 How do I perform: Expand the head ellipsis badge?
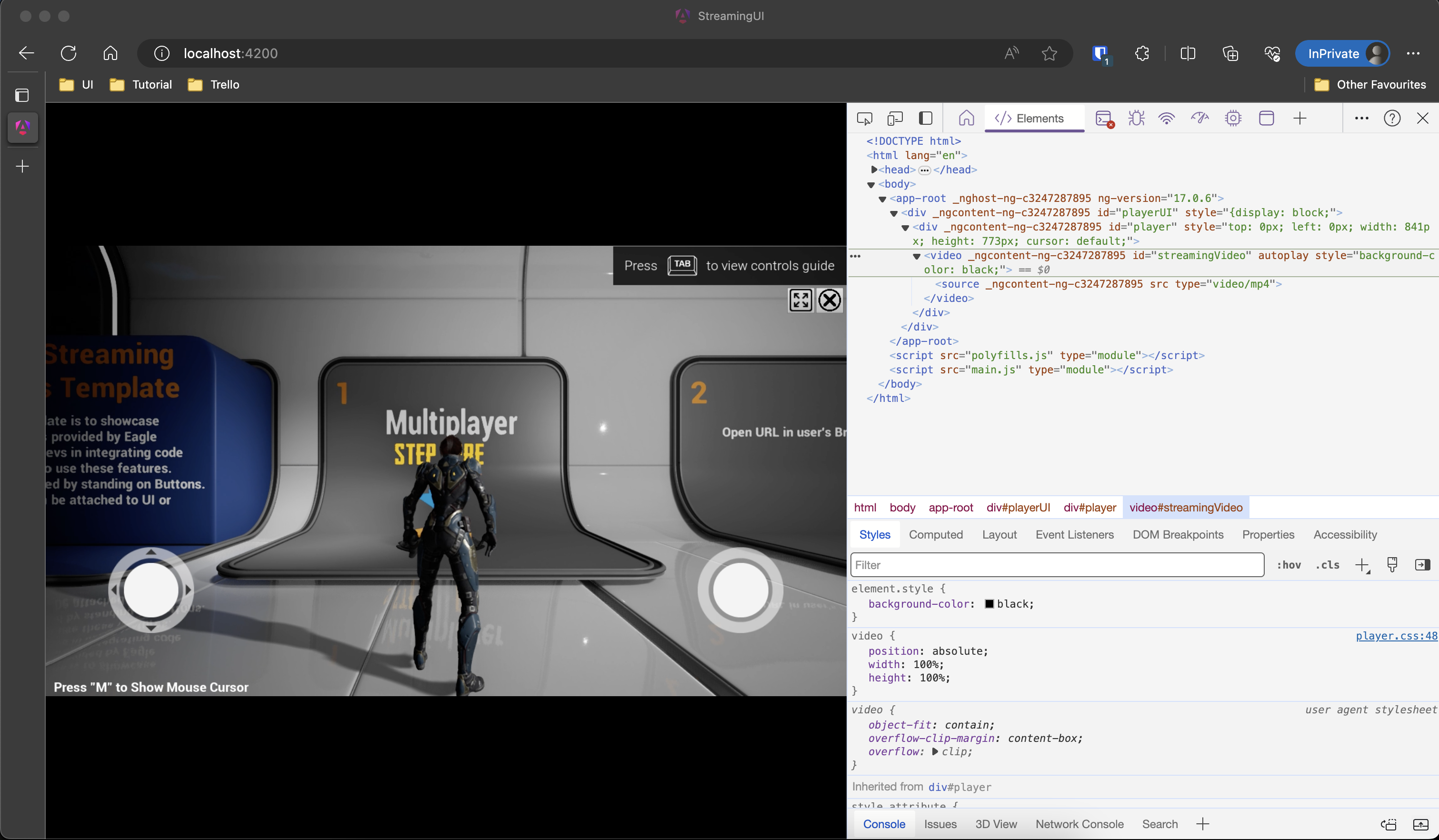(x=925, y=170)
